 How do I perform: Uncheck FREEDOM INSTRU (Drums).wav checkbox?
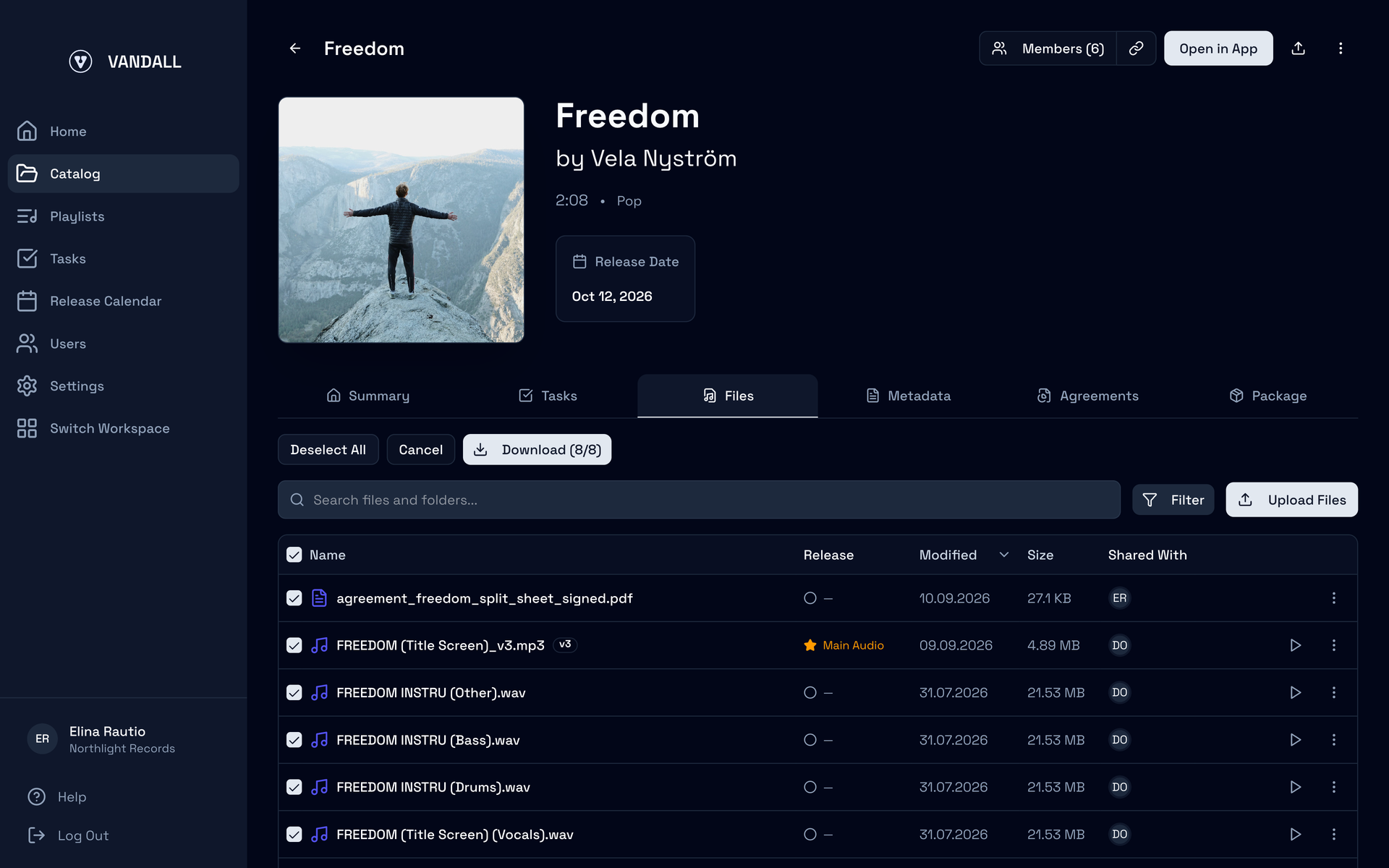coord(294,787)
